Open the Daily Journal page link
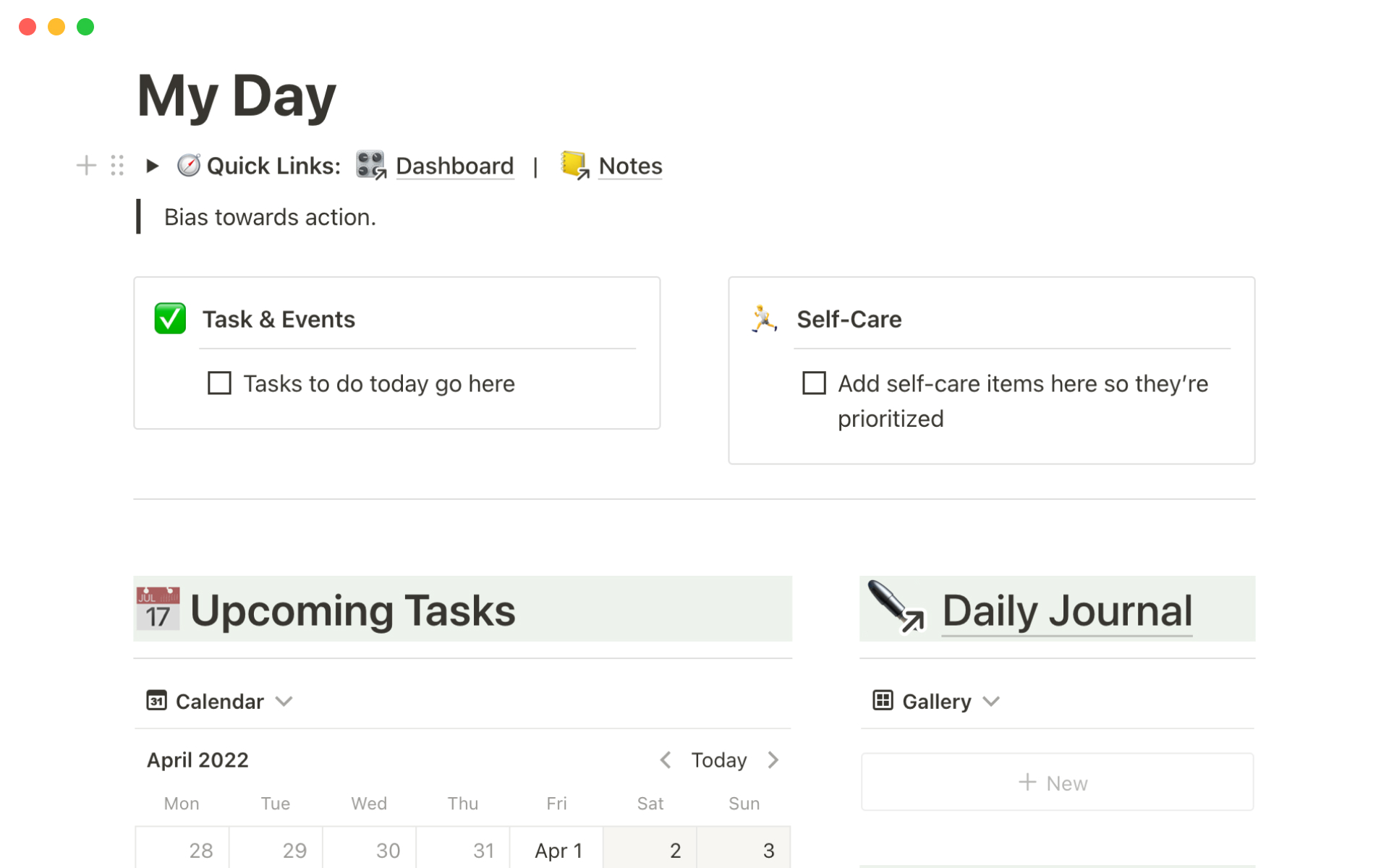1389x868 pixels. (1066, 610)
